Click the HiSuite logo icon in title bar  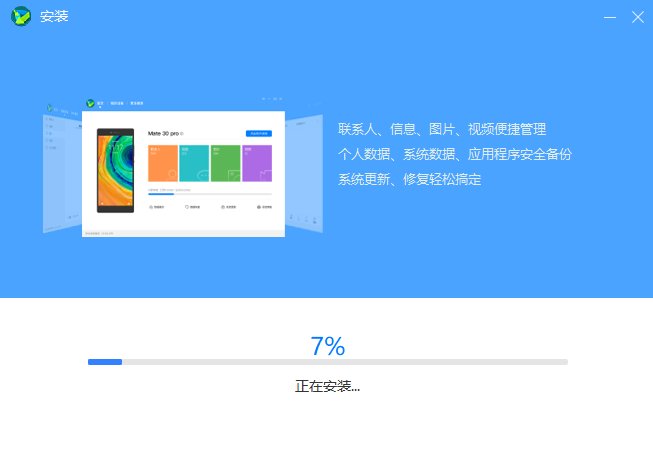pyautogui.click(x=21, y=17)
